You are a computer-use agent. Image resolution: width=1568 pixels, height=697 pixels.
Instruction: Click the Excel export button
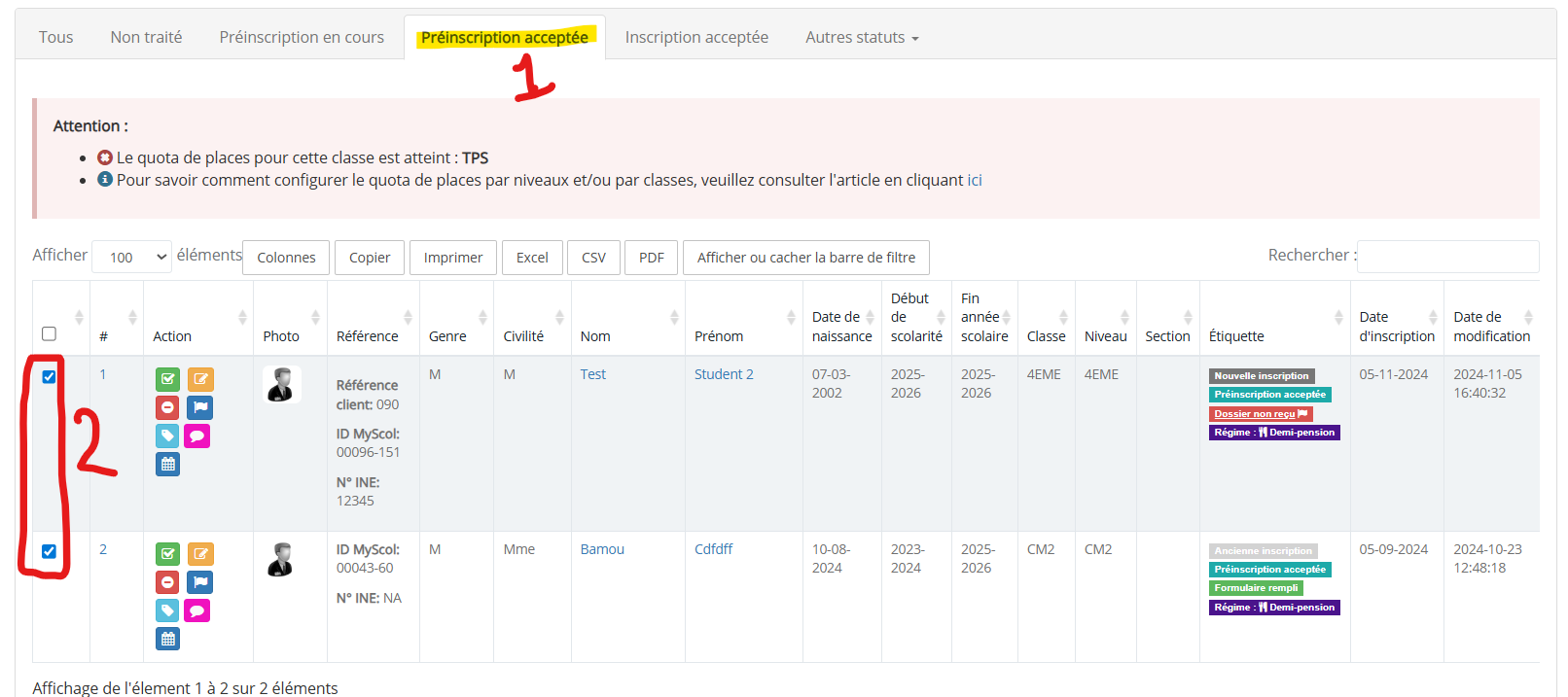point(532,258)
